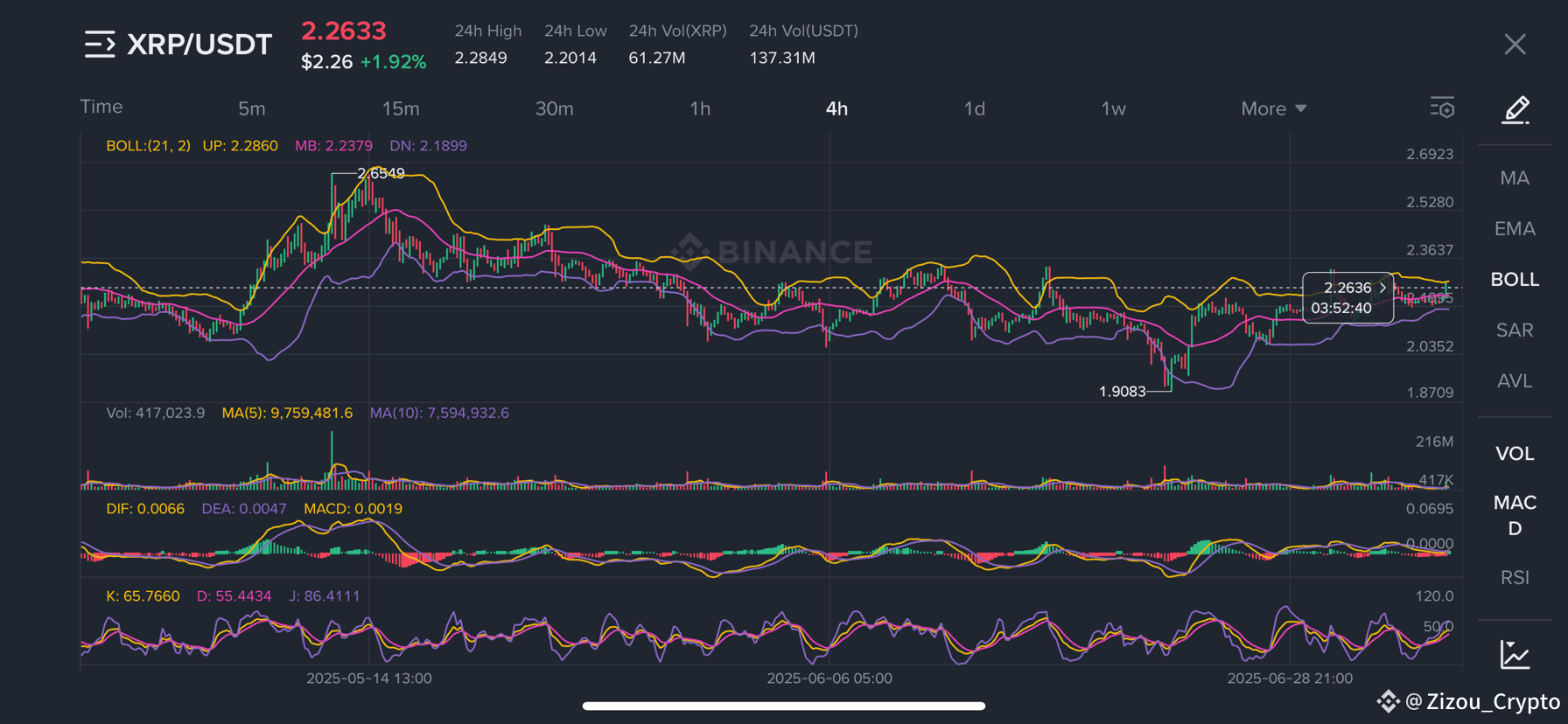Click the Vol: 417,023.9 label
Image resolution: width=1568 pixels, height=724 pixels.
[x=156, y=413]
